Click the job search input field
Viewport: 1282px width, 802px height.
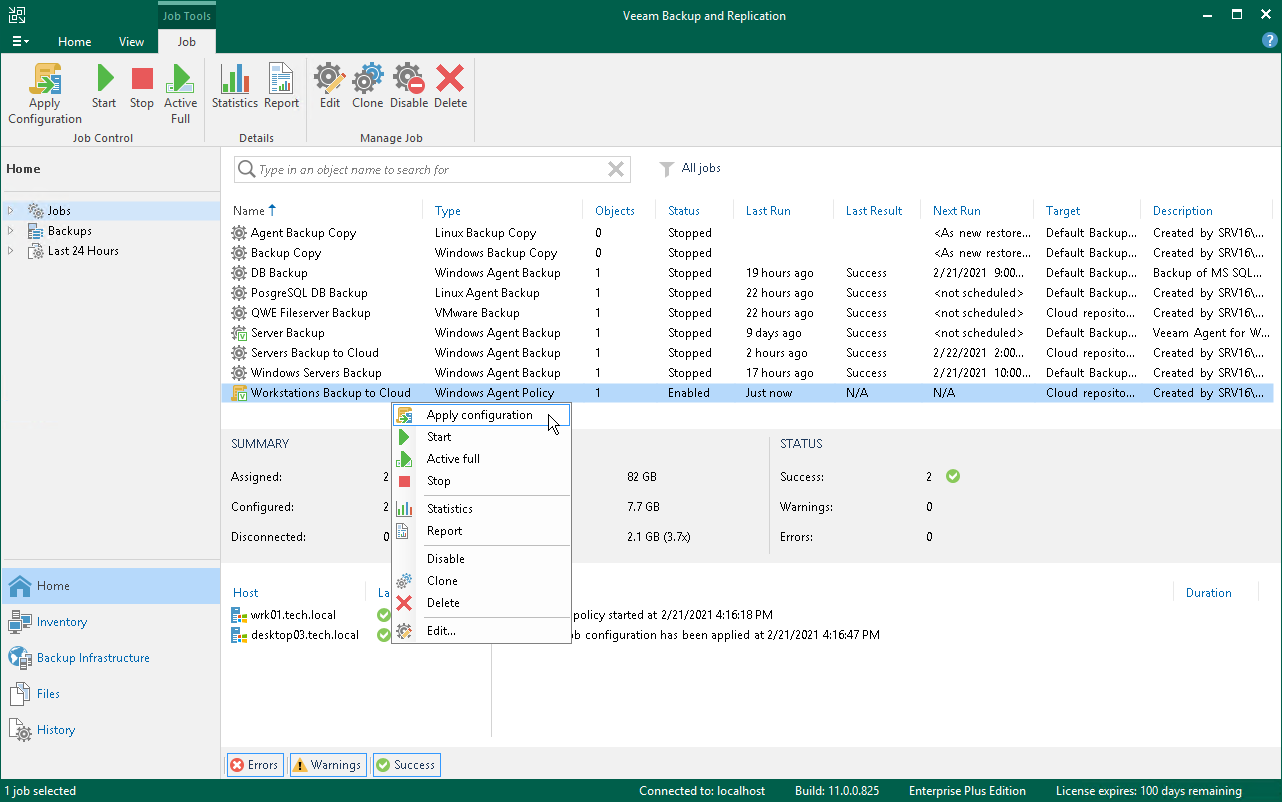tap(432, 170)
